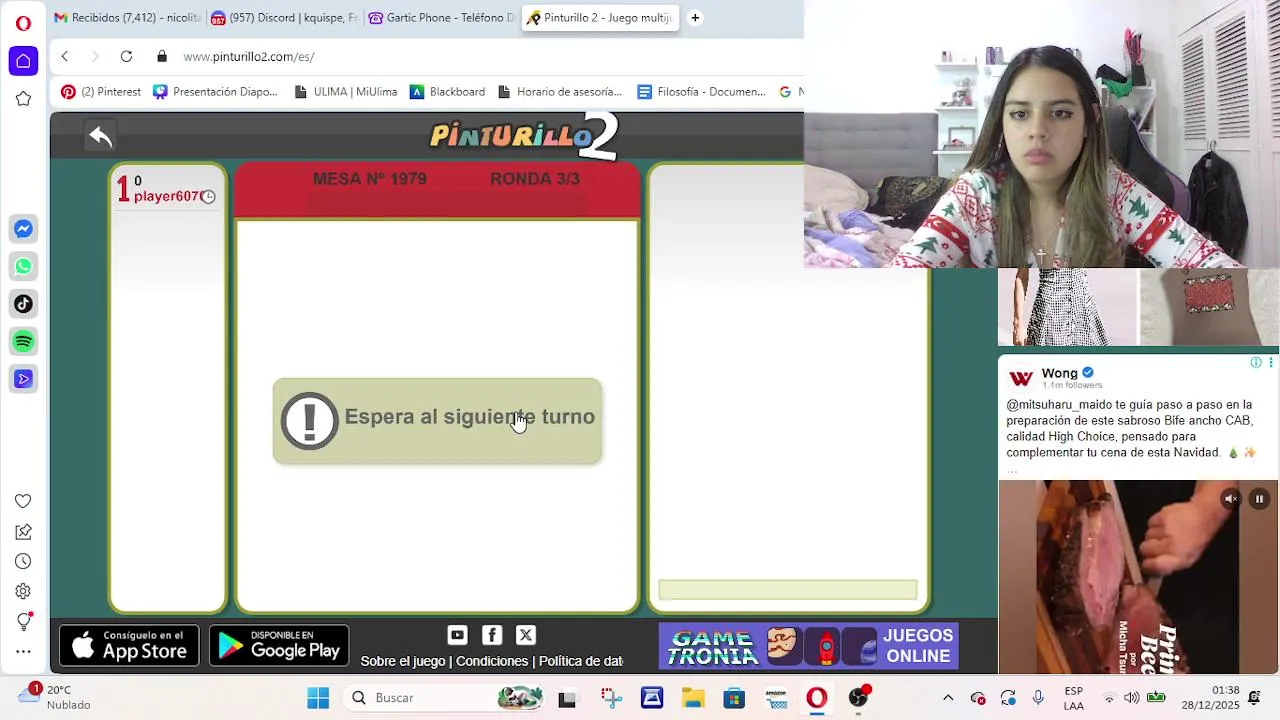This screenshot has height=720, width=1280.
Task: Show hidden system tray icons
Action: tap(948, 698)
